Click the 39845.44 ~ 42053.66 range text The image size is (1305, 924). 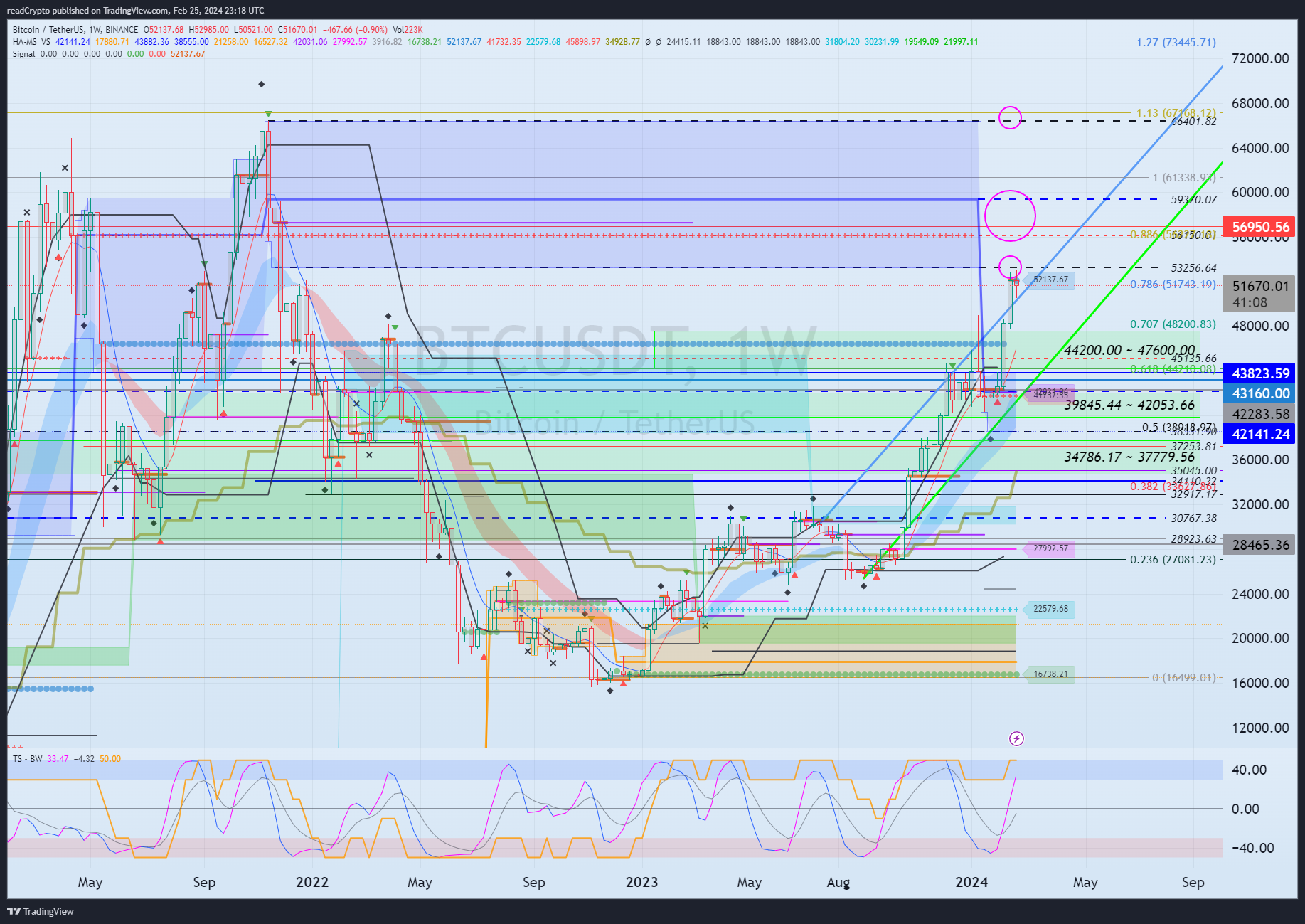point(1129,405)
